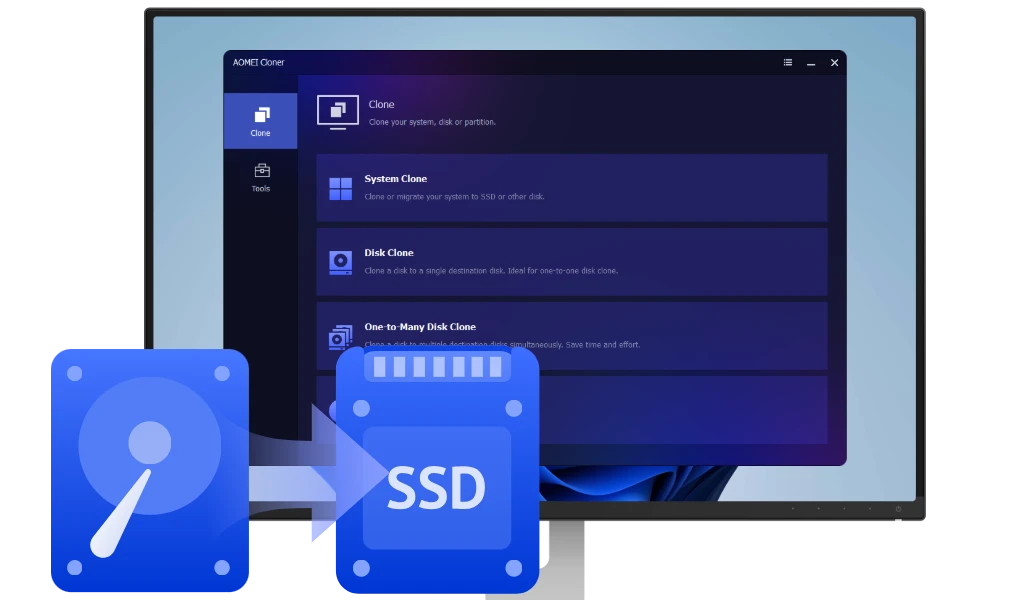Click 'Clone a disk to a single destination disk' description
This screenshot has height=600, width=1036.
pyautogui.click(x=491, y=270)
